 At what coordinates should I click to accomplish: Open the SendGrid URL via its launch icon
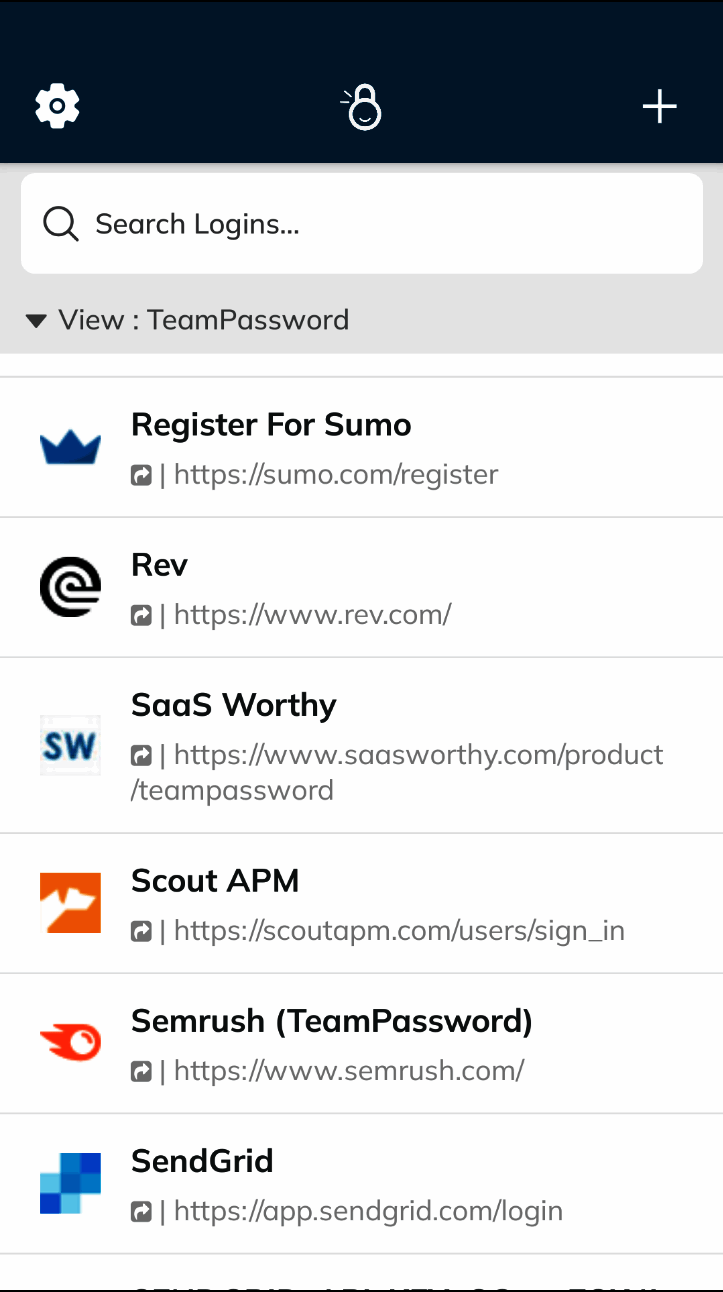tap(141, 1211)
